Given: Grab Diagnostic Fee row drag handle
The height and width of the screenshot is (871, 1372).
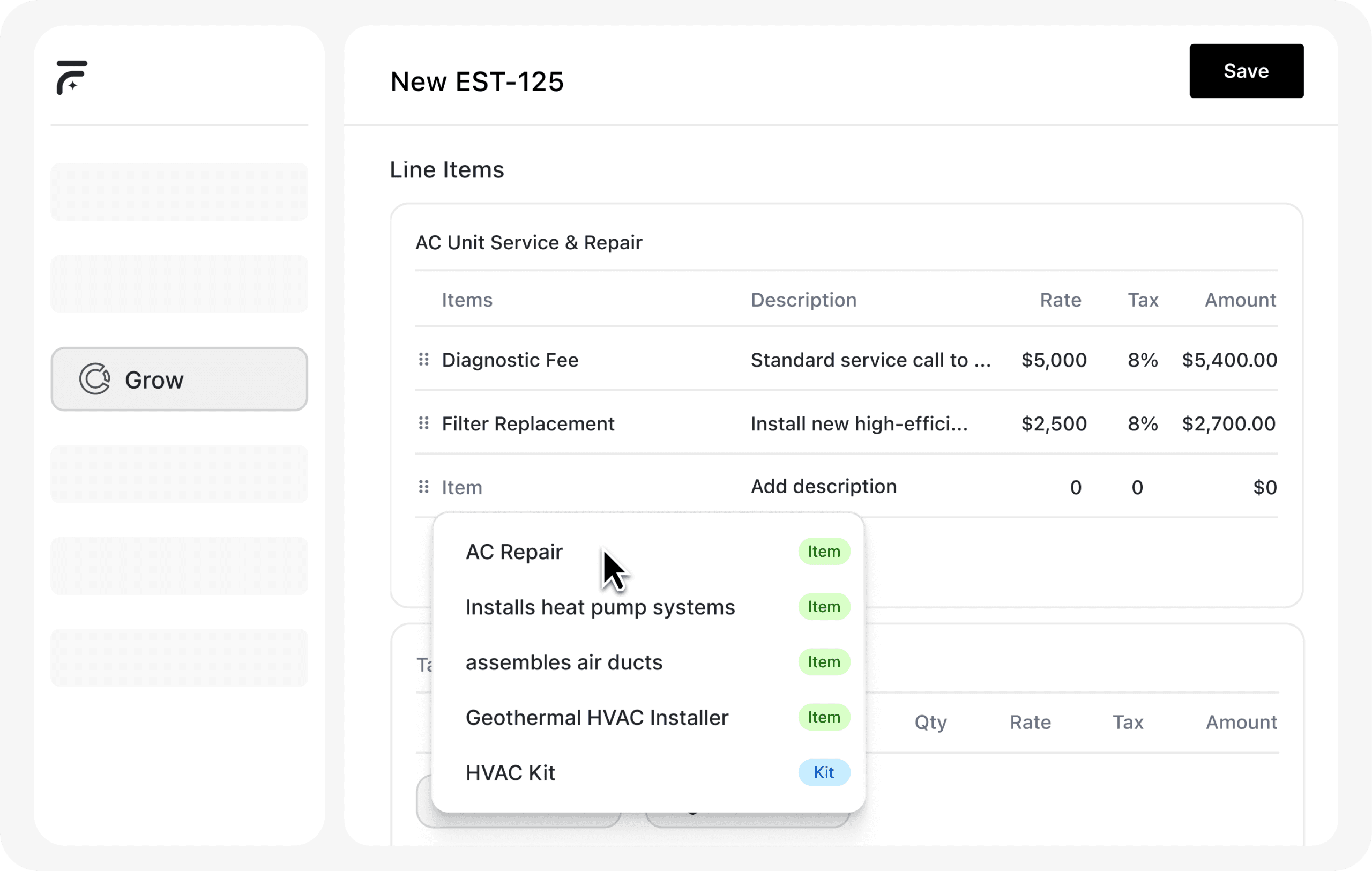Looking at the screenshot, I should pos(423,360).
